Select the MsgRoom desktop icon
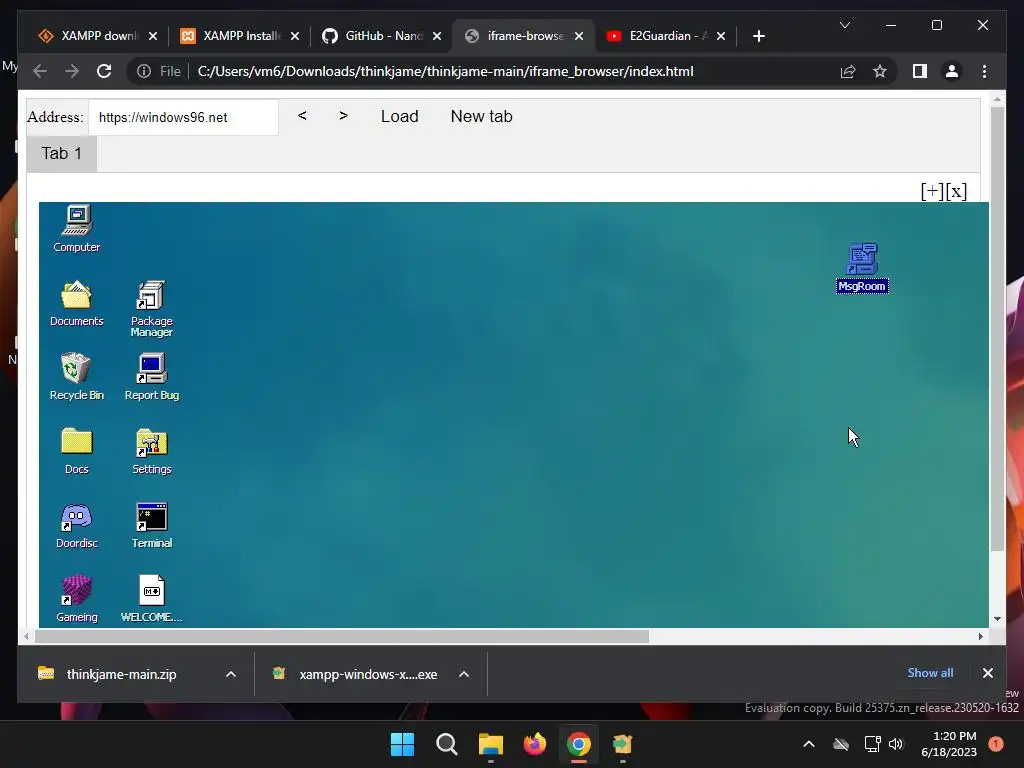 point(862,267)
